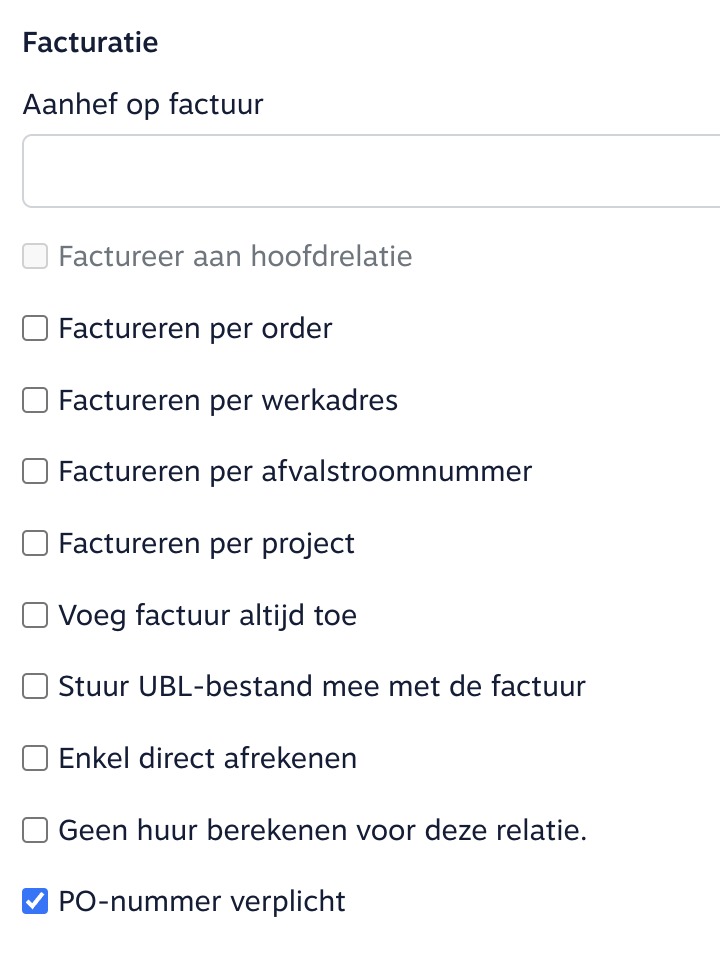This screenshot has height=970, width=720.
Task: Click the 'Factureren per order' label text
Action: (195, 328)
